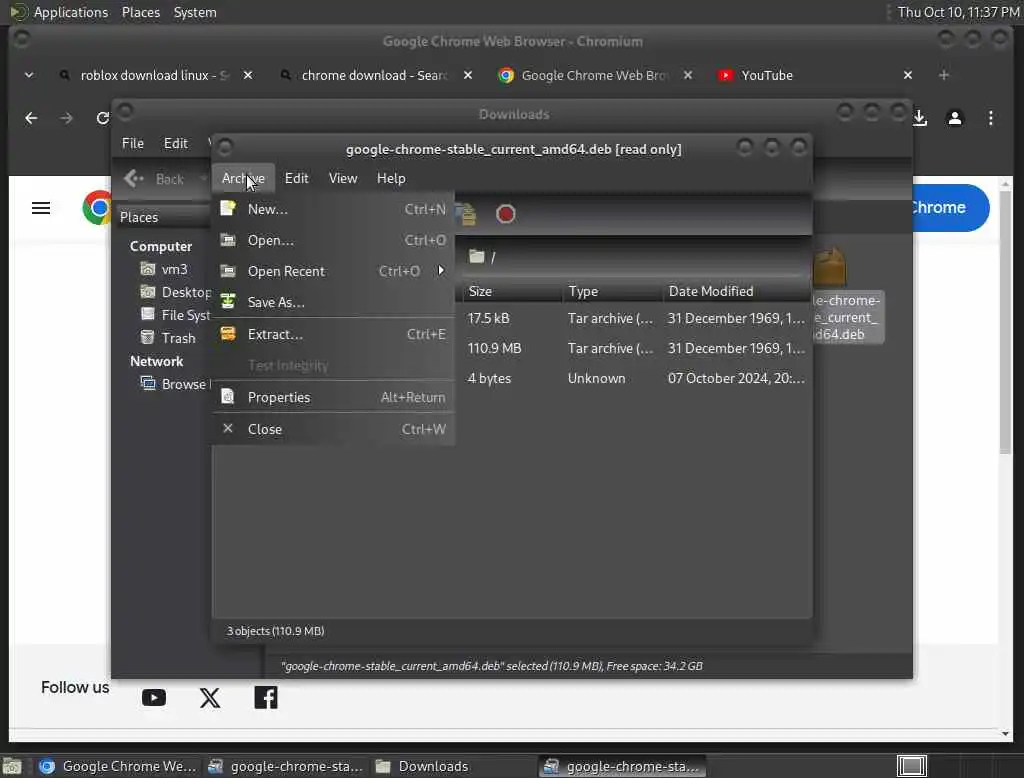Open Facebook follow-us icon

(266, 698)
